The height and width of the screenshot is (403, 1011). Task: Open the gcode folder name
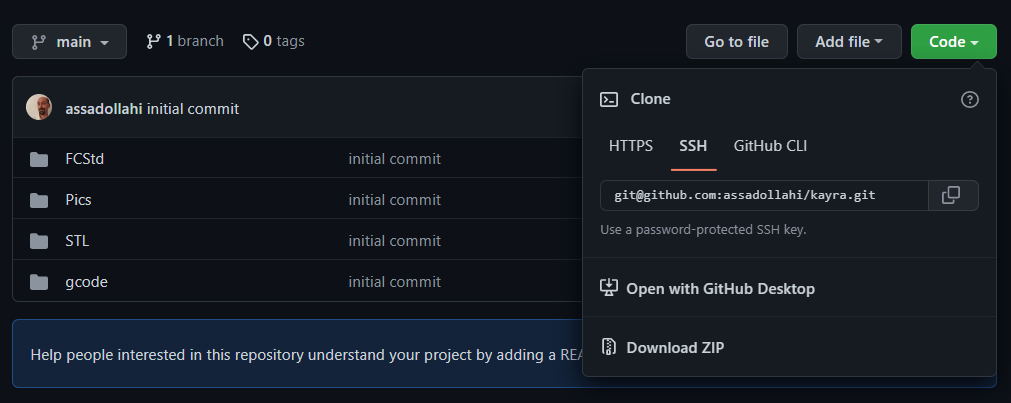click(x=86, y=282)
